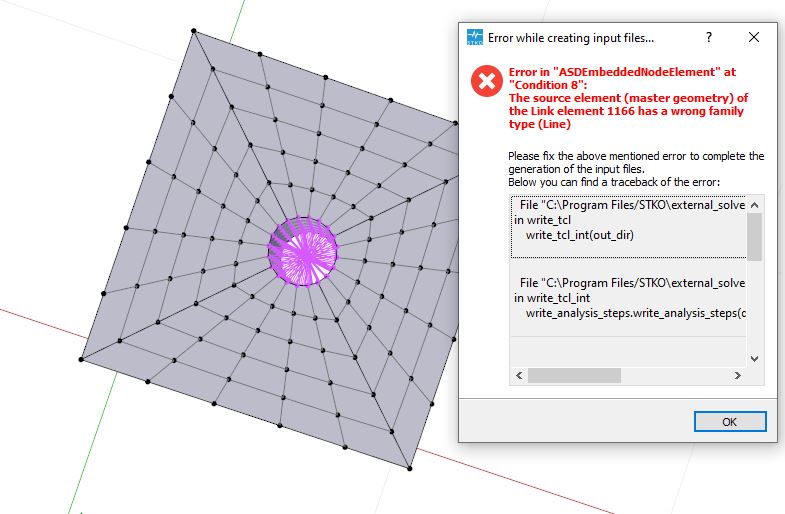Click the question mark help button
This screenshot has width=785, height=514.
(709, 37)
